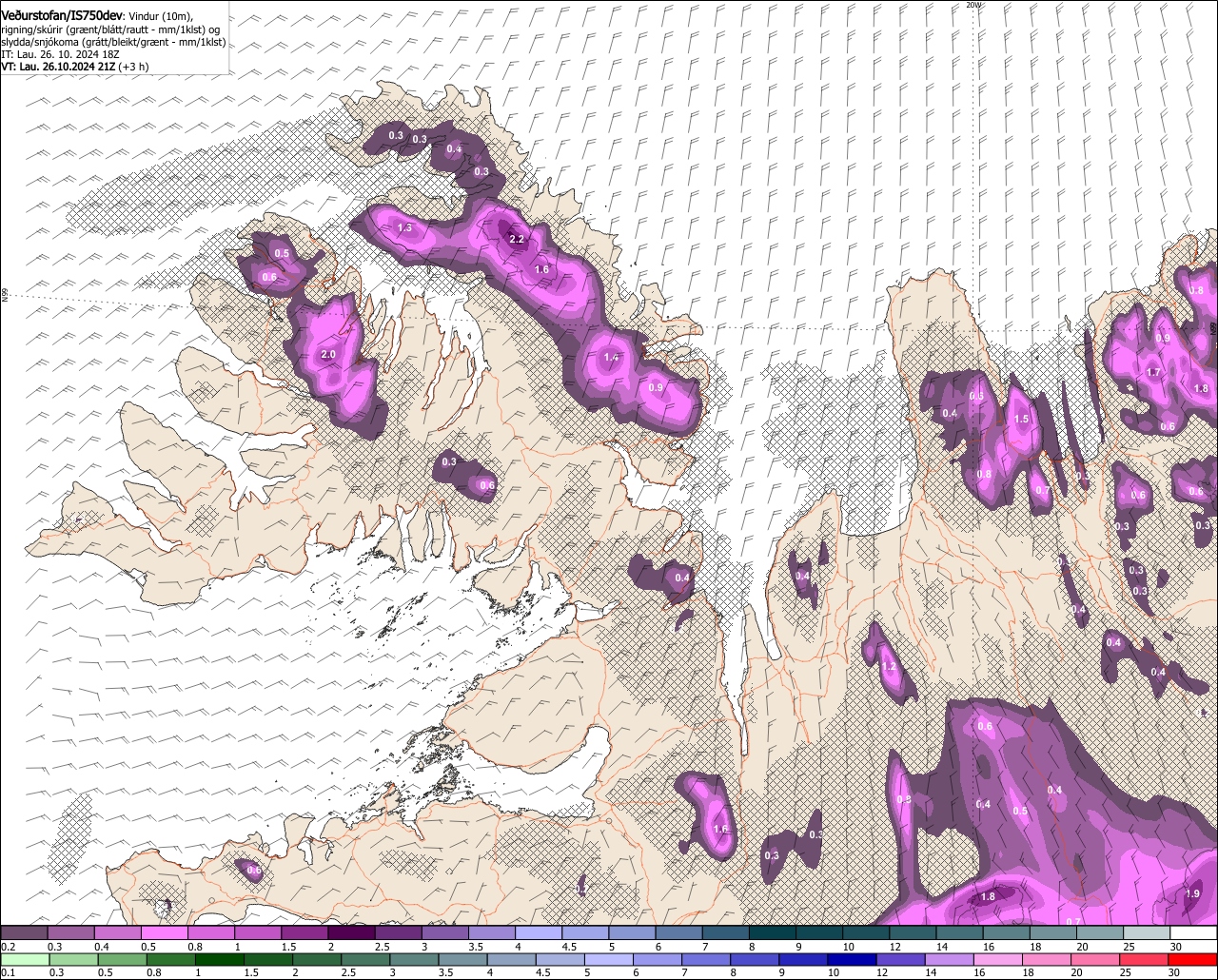This screenshot has height=980, width=1218.
Task: Pick the bright red swatch at 30 in the lower legend
Action: pos(1193,959)
